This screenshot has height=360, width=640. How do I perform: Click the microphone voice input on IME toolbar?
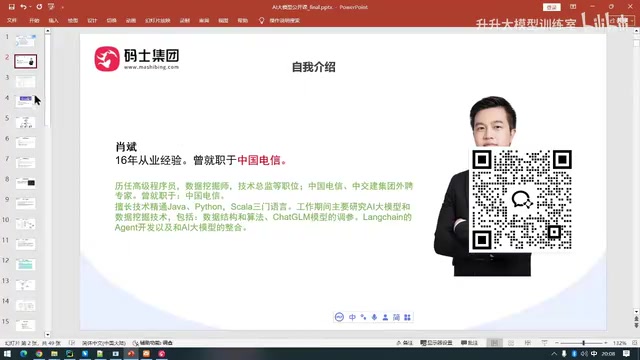(374, 317)
